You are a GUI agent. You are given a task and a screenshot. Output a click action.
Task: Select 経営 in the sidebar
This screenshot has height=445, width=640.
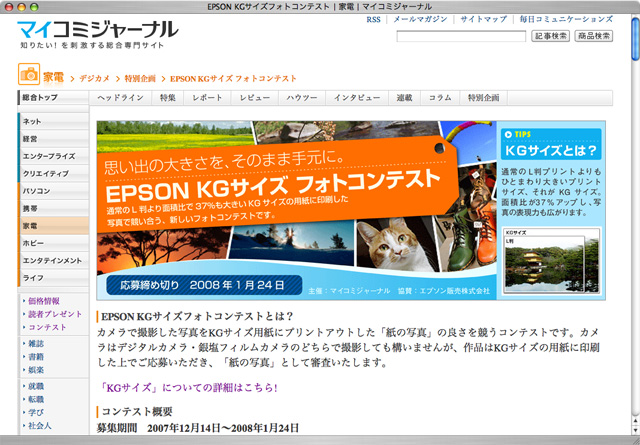click(x=53, y=139)
